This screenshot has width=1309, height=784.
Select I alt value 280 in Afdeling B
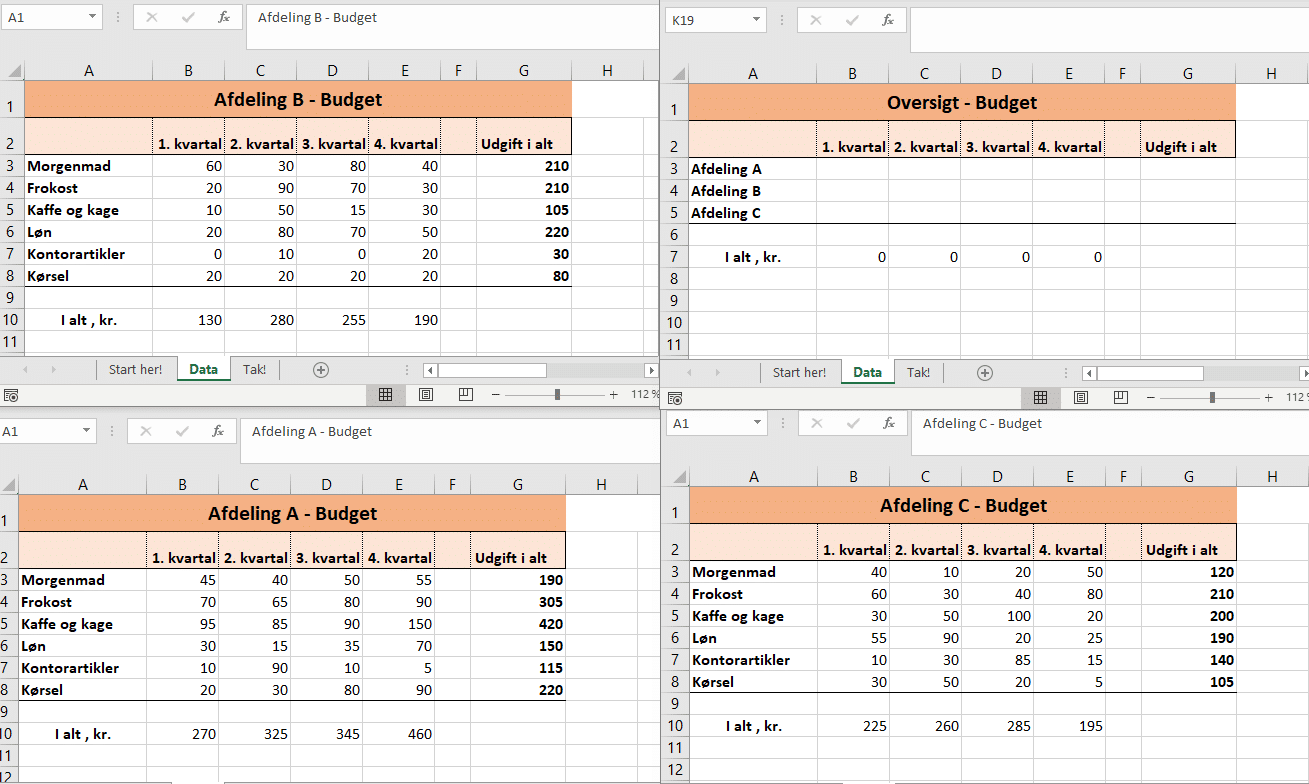[x=260, y=320]
